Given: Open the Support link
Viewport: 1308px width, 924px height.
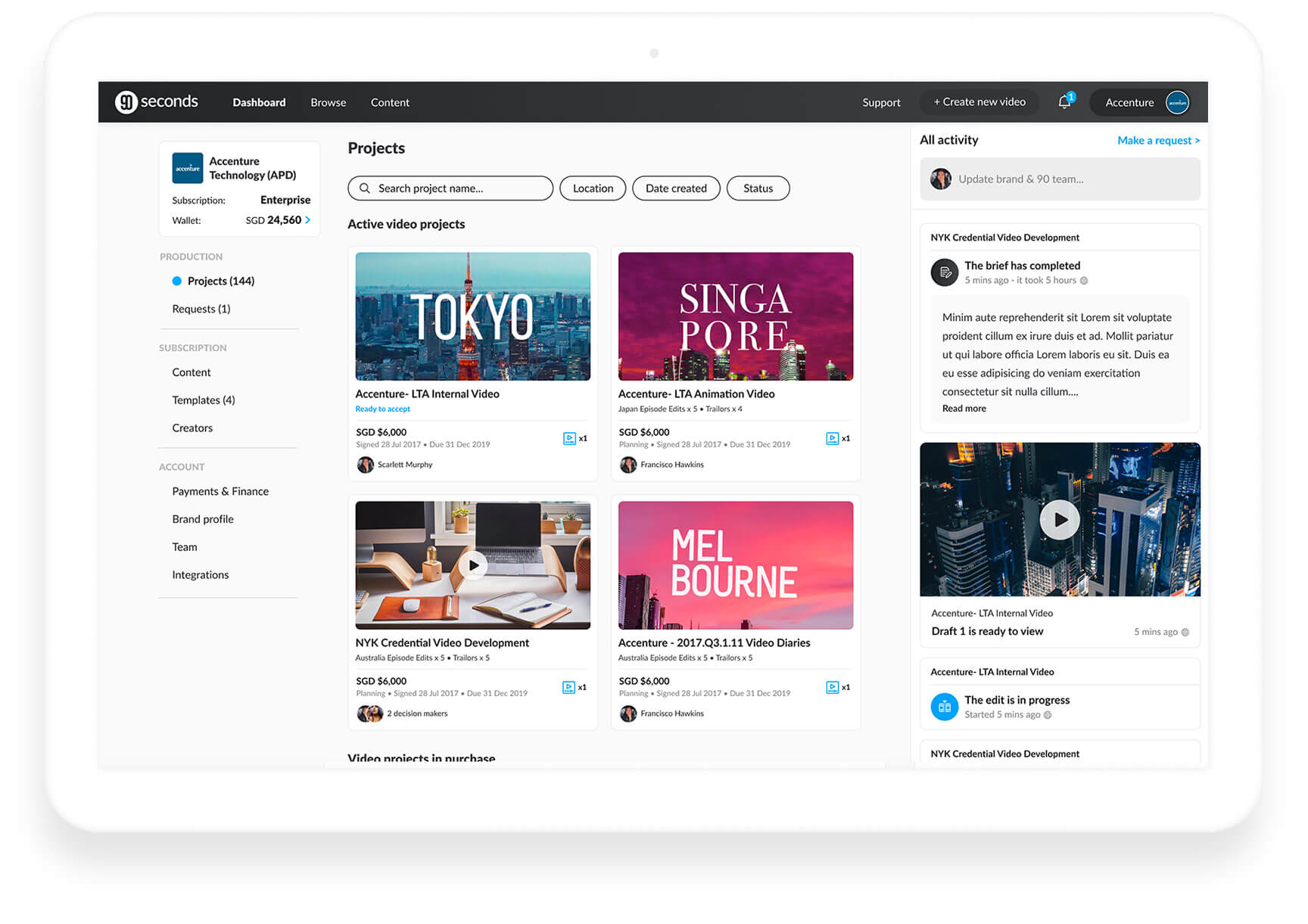Looking at the screenshot, I should coord(881,102).
